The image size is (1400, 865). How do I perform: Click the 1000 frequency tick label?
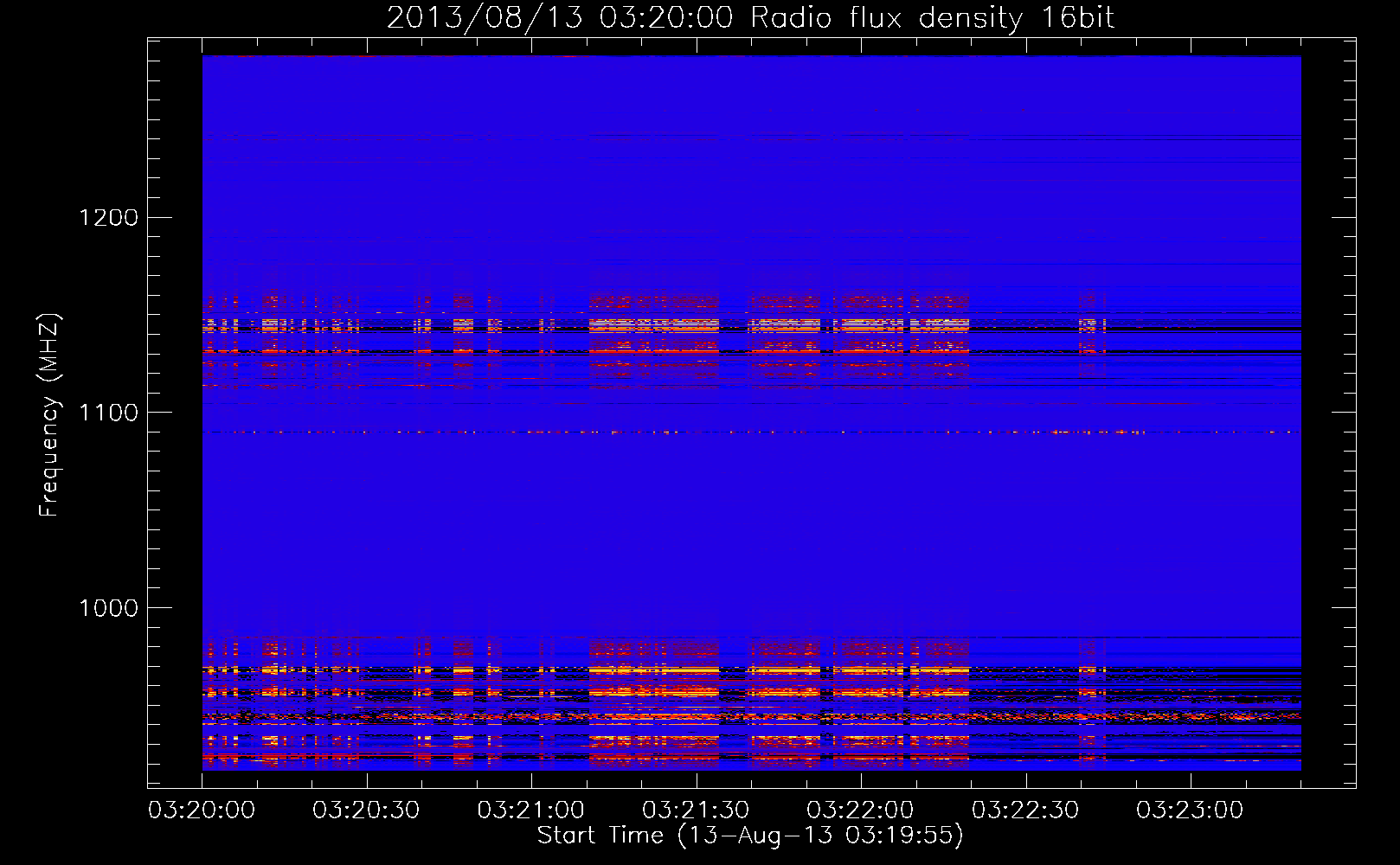click(x=109, y=608)
